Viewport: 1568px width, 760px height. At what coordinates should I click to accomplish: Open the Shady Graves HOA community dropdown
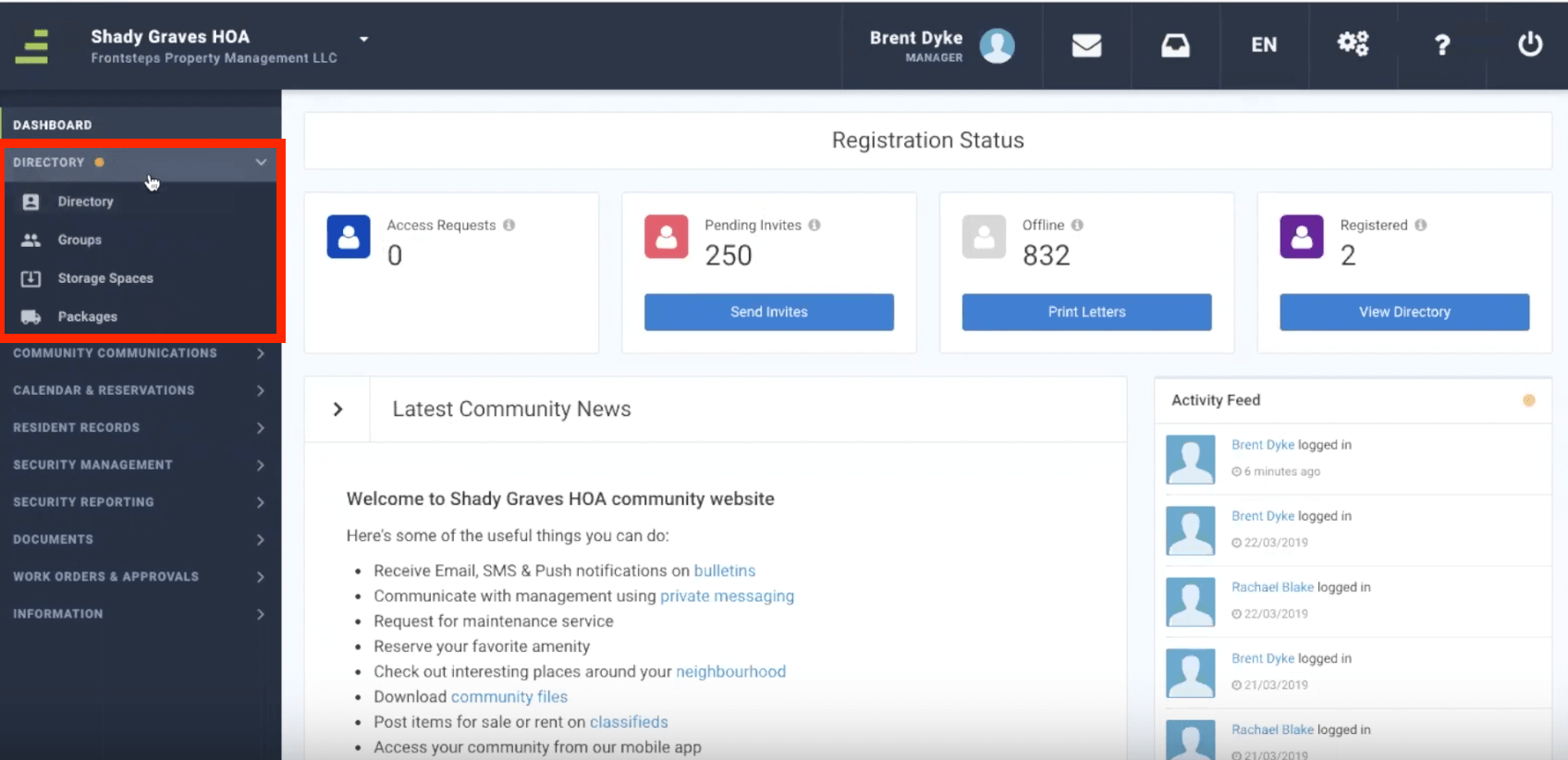click(x=363, y=39)
